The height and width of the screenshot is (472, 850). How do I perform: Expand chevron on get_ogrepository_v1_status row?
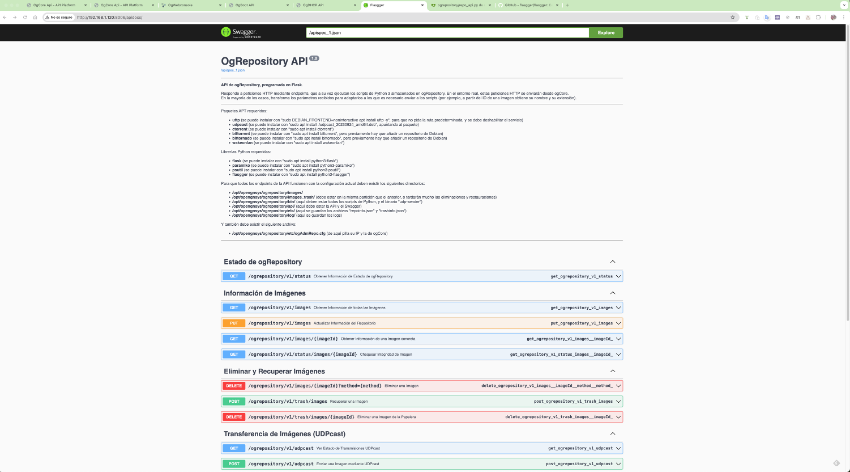coord(617,276)
